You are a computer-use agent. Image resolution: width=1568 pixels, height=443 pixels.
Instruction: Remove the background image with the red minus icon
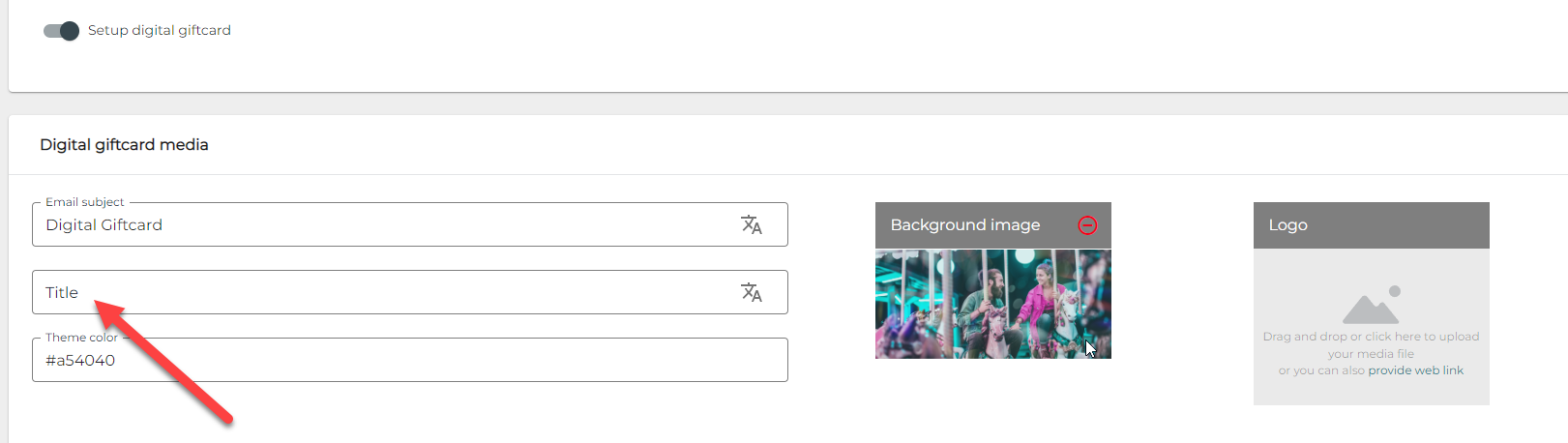coord(1087,225)
